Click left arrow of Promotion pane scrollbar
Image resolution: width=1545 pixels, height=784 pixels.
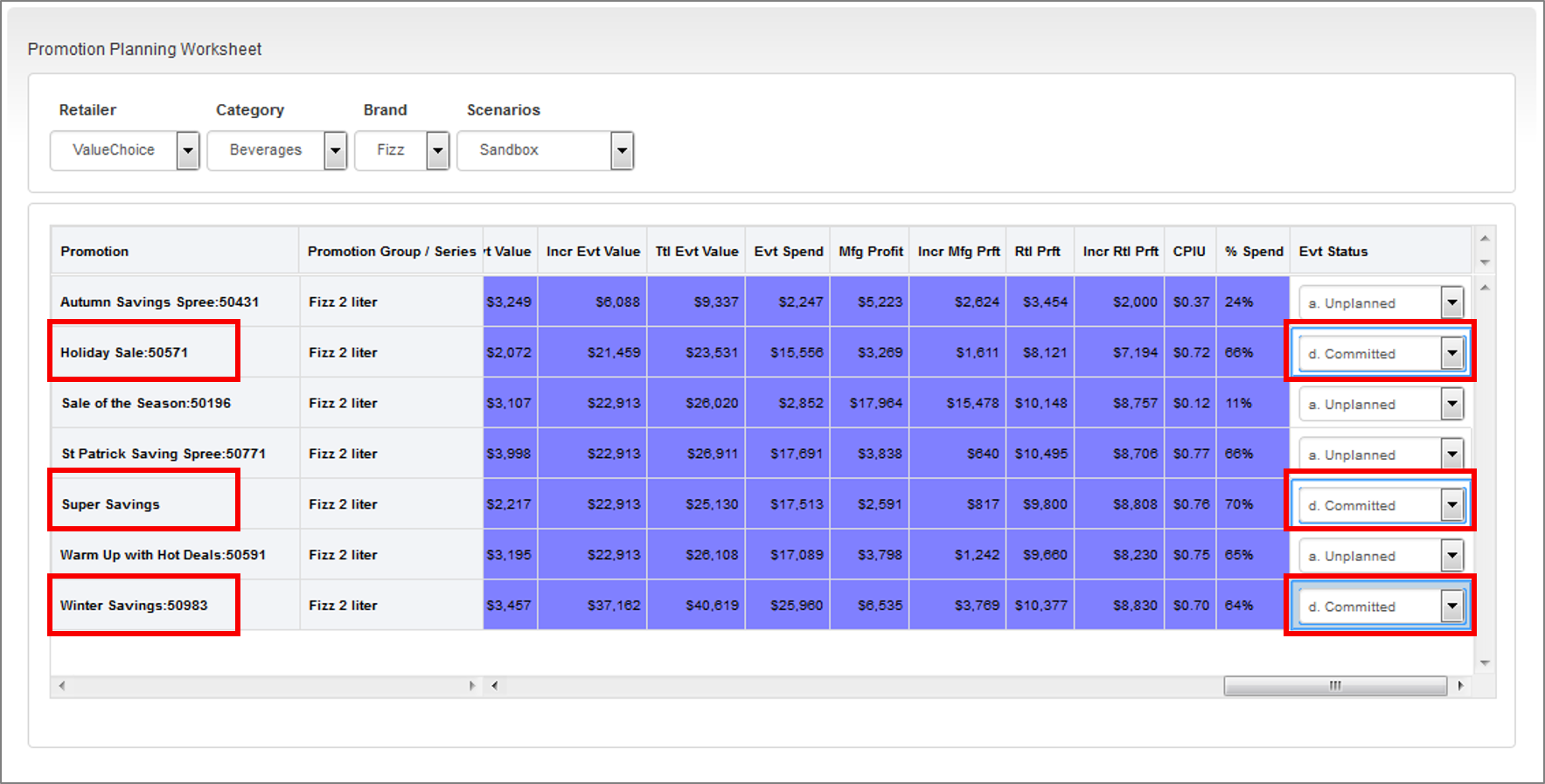61,686
